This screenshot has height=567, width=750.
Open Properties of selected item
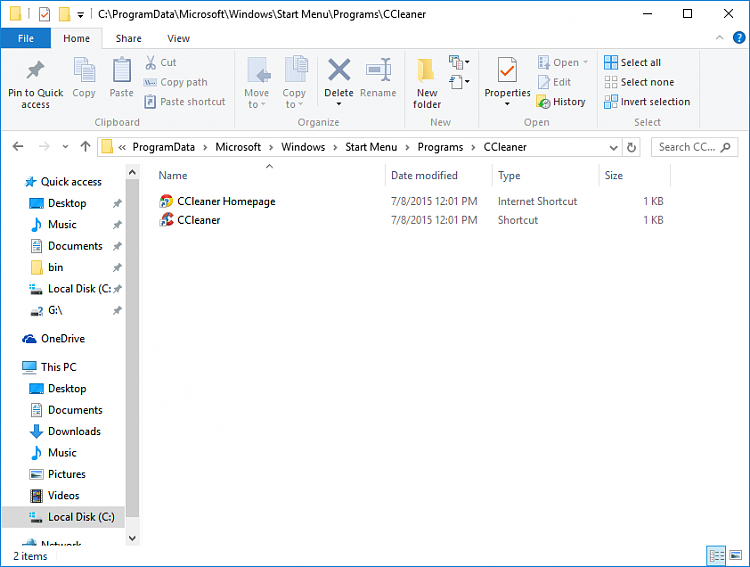tap(507, 77)
